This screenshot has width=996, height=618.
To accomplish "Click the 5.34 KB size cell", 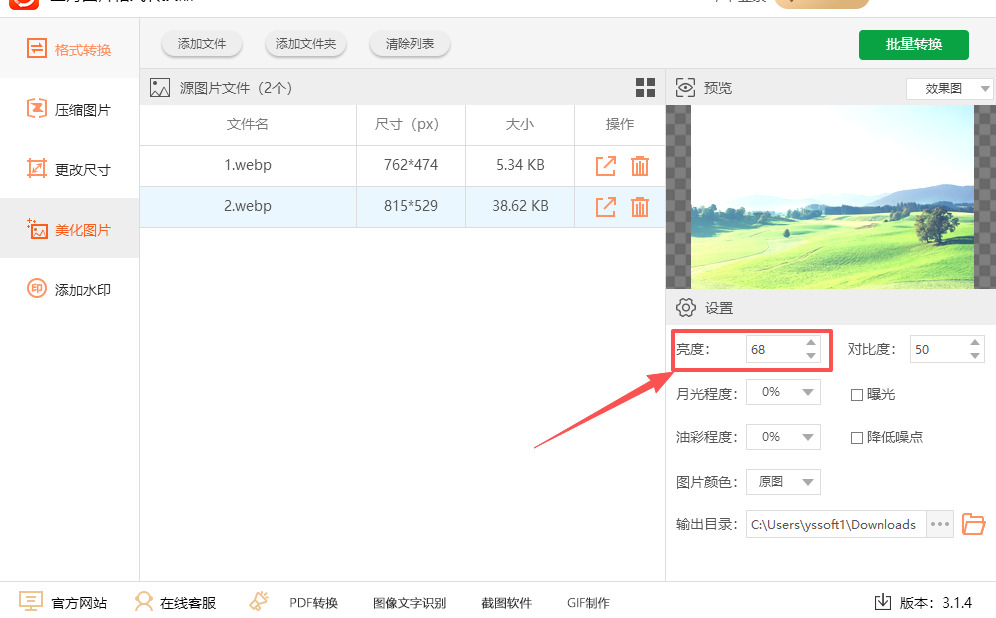I will click(520, 165).
